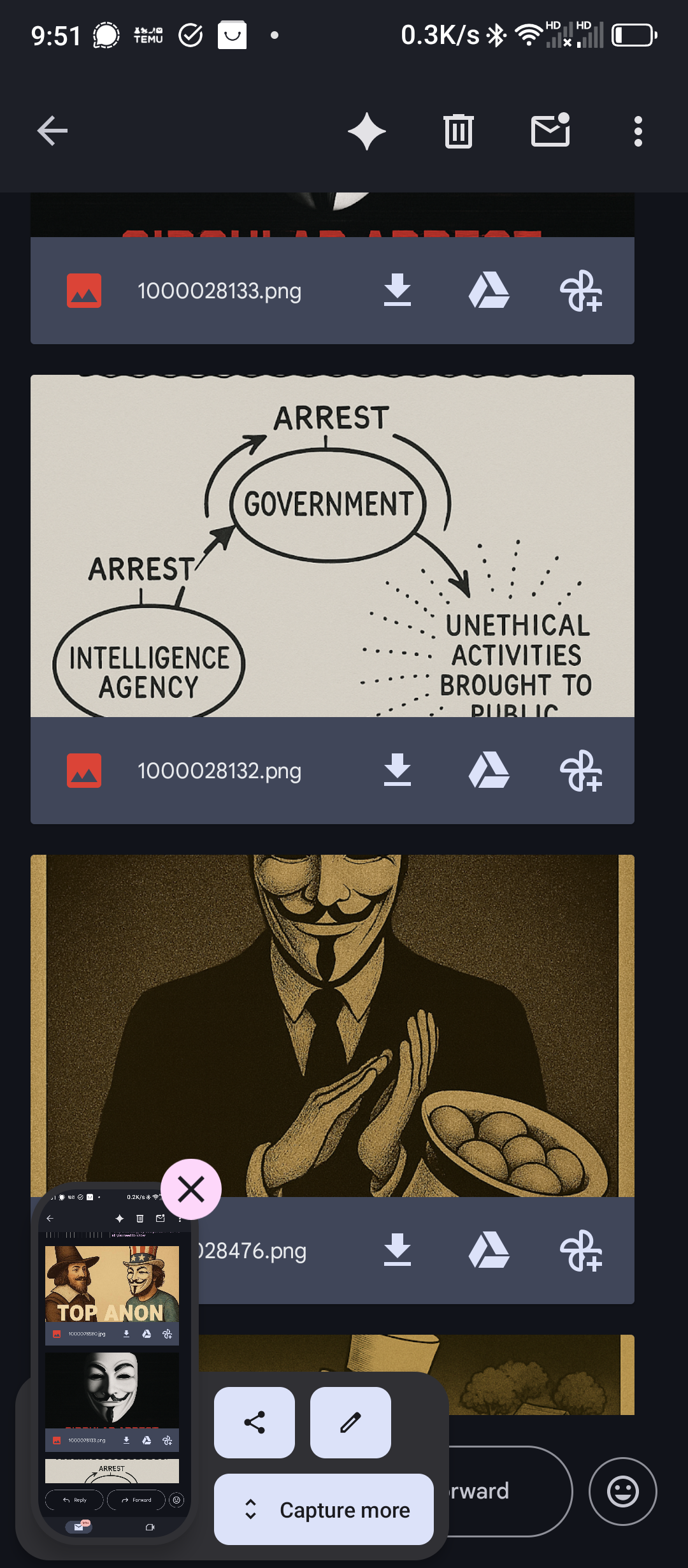This screenshot has width=688, height=1568.
Task: Download the 28476.png attachment
Action: pos(398,1251)
